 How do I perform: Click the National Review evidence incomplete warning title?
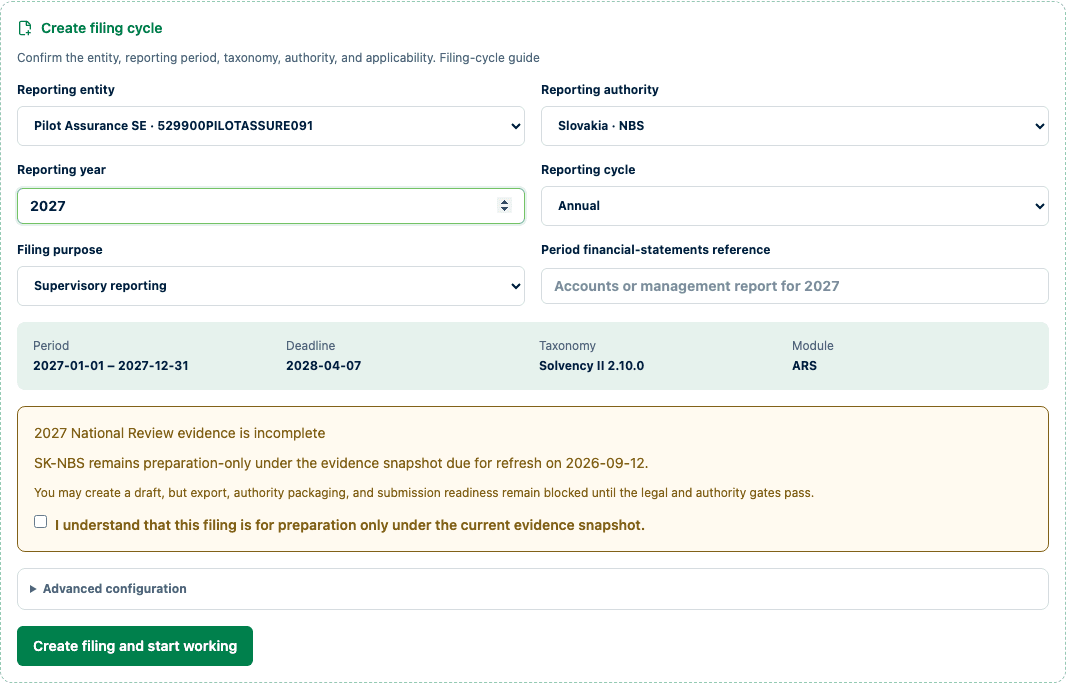179,434
